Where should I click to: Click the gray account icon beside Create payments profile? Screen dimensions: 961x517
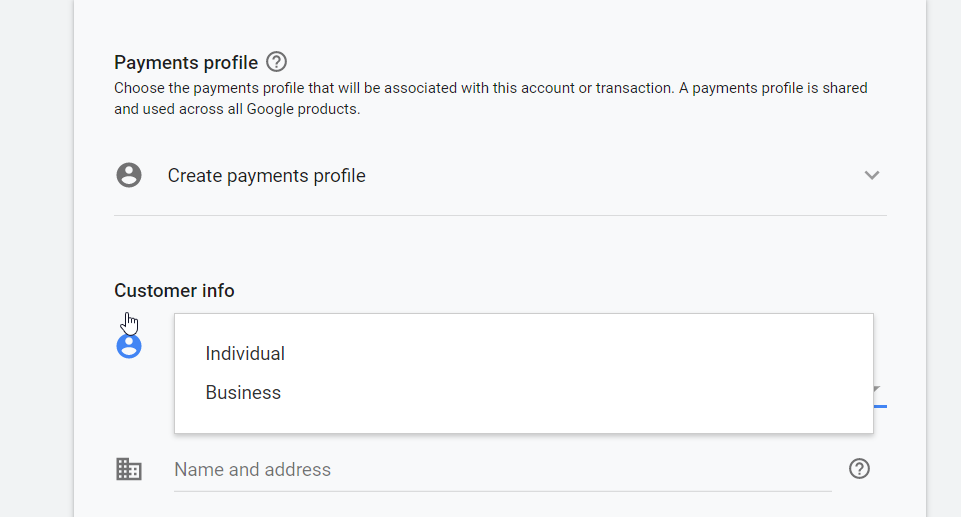[x=129, y=176]
